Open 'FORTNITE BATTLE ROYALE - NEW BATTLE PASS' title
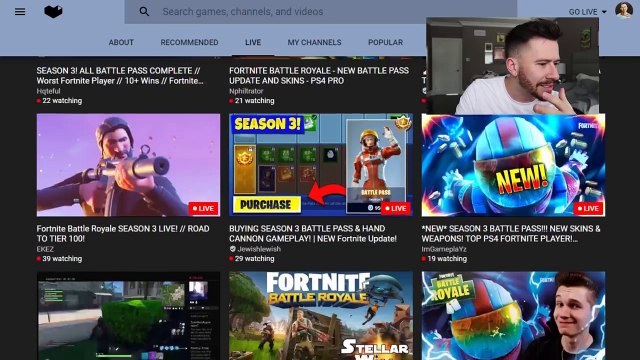The width and height of the screenshot is (640, 360). (x=319, y=76)
